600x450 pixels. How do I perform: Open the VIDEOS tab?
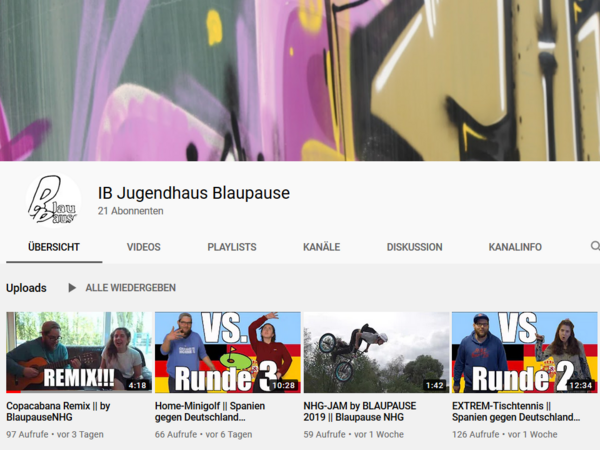[143, 247]
